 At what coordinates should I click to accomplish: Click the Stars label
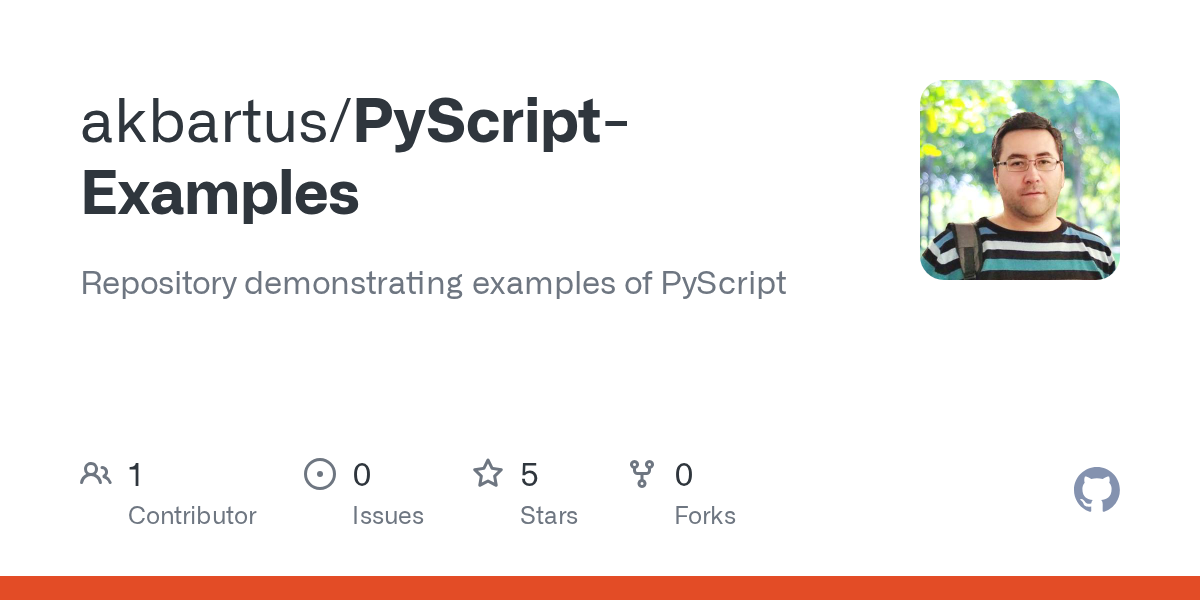(x=549, y=516)
